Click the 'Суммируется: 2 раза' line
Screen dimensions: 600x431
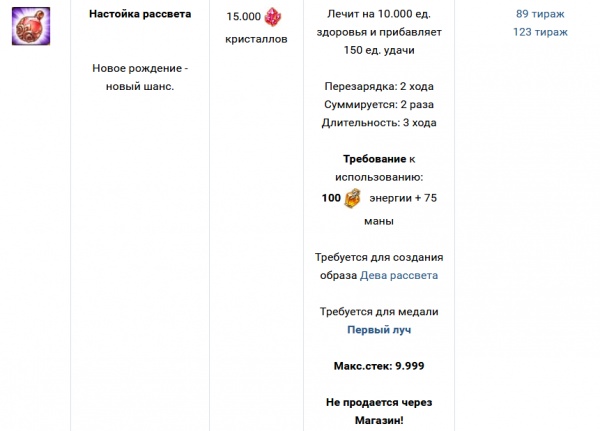[x=379, y=104]
